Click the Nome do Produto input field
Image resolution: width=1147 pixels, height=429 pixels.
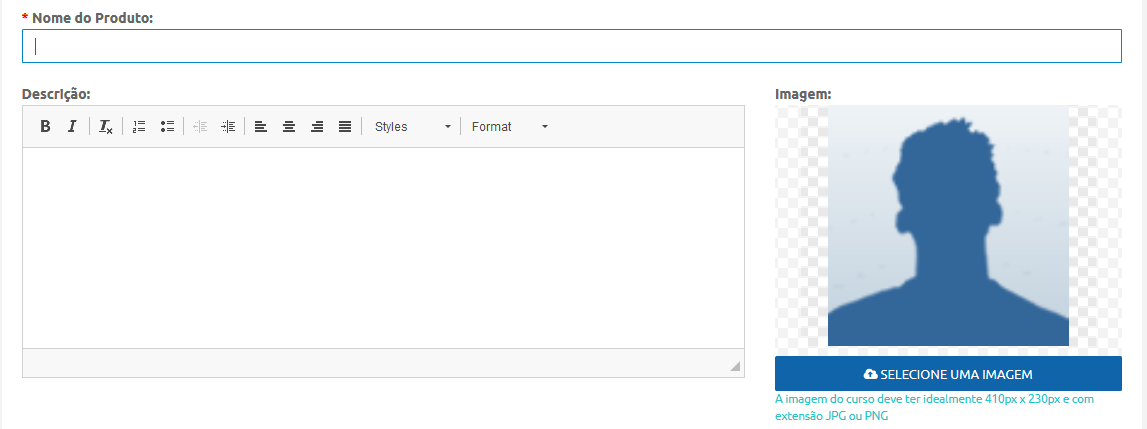571,46
